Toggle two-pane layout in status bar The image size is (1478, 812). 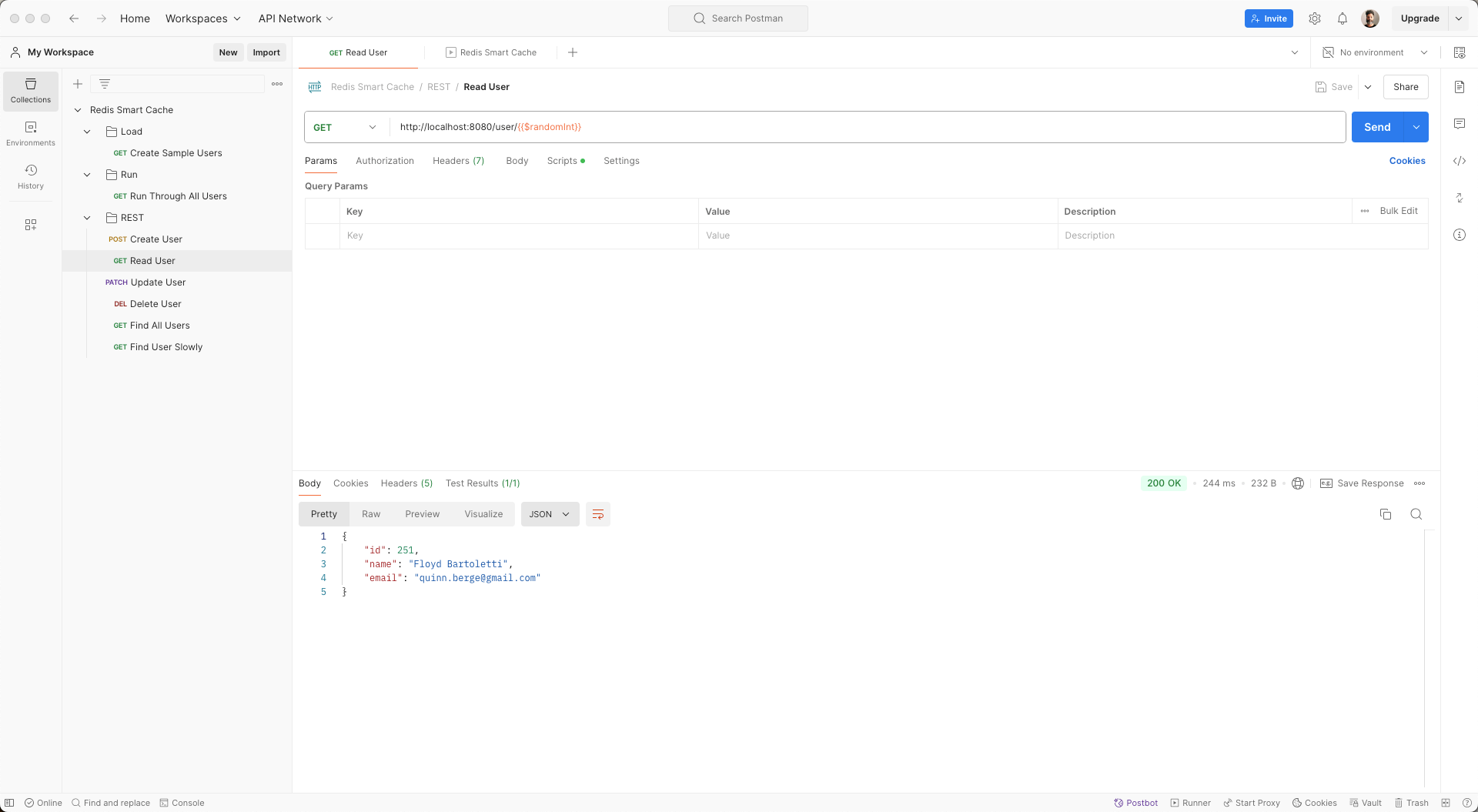tap(1446, 803)
